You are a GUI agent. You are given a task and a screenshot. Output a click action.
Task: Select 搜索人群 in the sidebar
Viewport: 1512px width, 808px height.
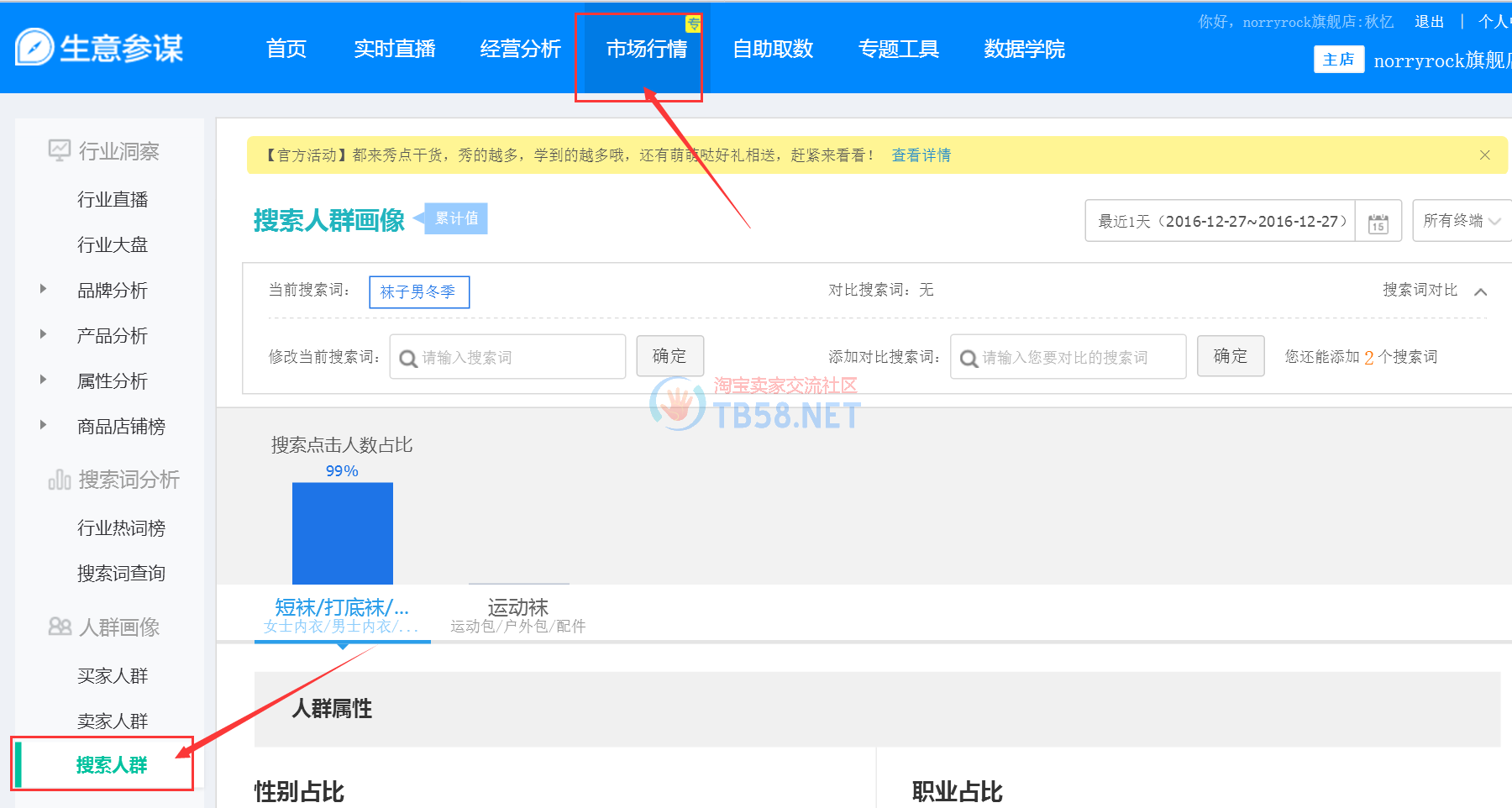pos(112,765)
